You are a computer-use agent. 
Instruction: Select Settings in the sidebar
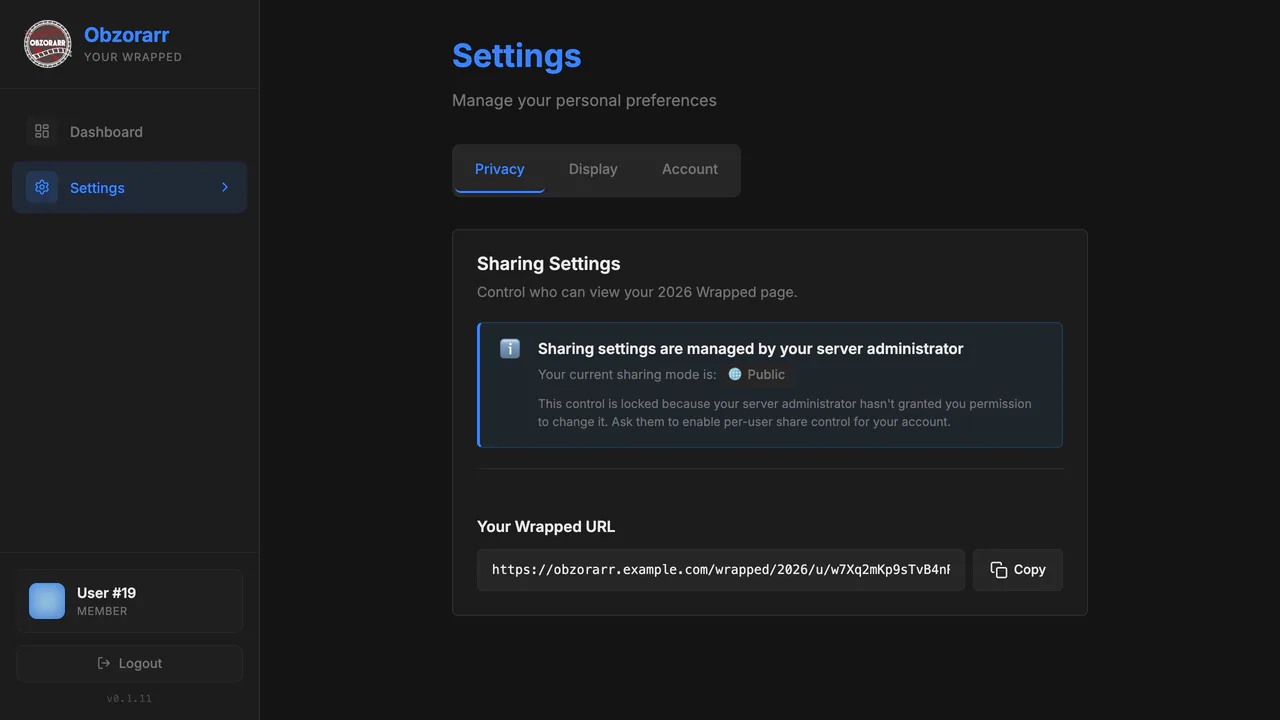pos(129,187)
